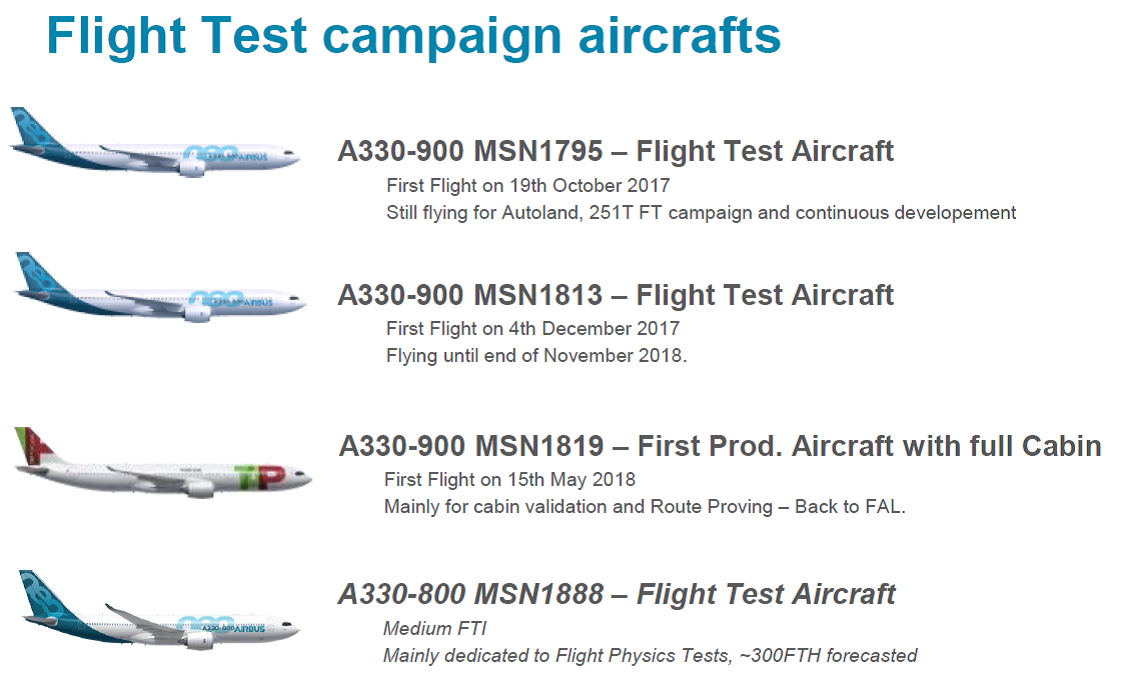
Task: Click the tail fin of the A330-800
Action: pos(44,594)
